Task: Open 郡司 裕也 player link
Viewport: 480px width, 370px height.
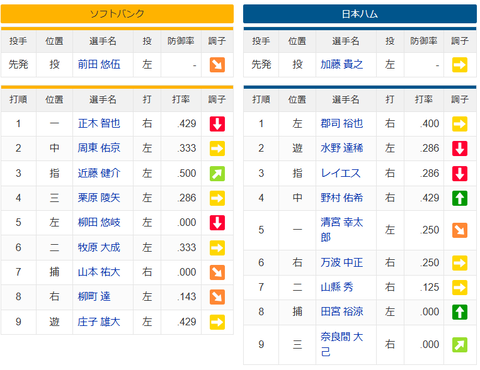Action: 342,124
